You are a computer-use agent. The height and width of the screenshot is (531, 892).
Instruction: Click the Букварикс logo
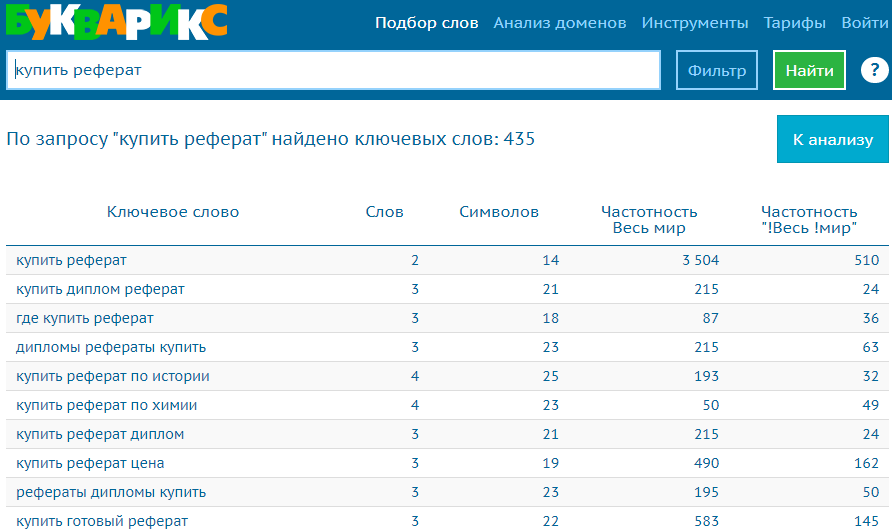[x=116, y=21]
